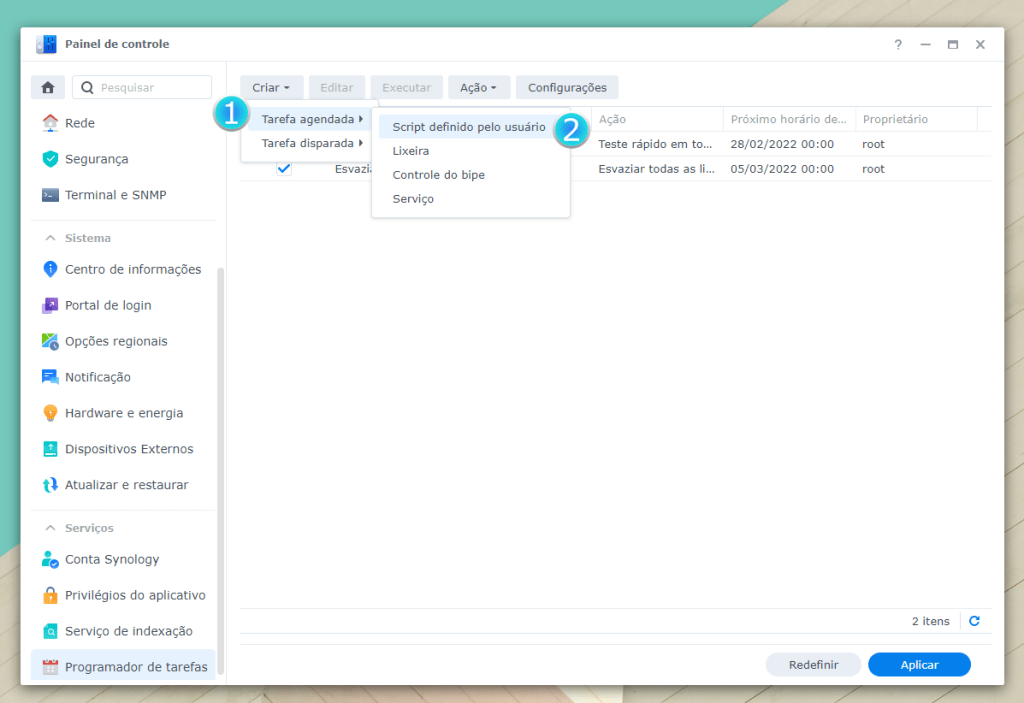Open the Criar dropdown button
This screenshot has width=1024, height=703.
271,88
